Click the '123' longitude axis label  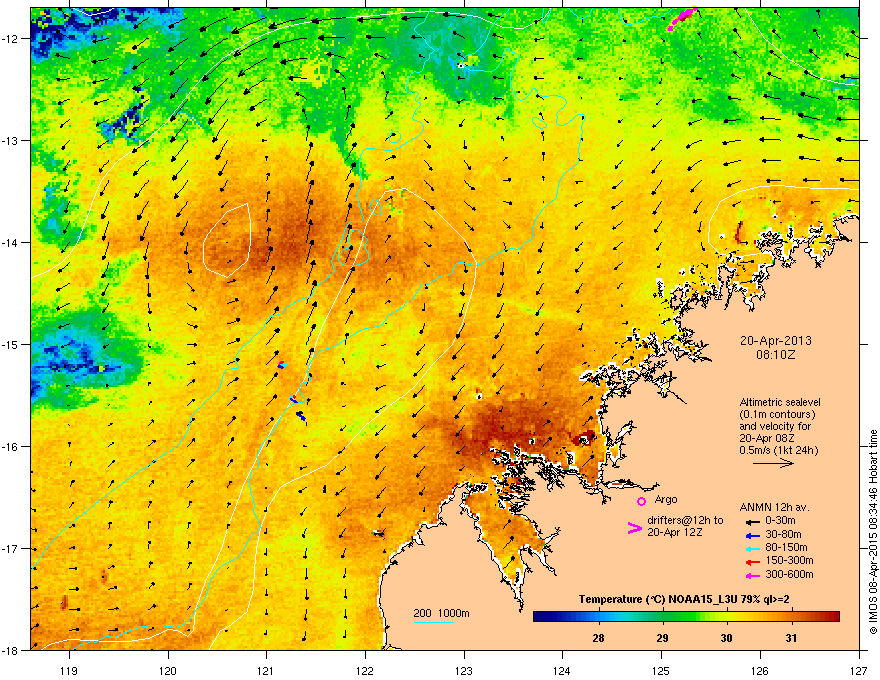(x=464, y=670)
